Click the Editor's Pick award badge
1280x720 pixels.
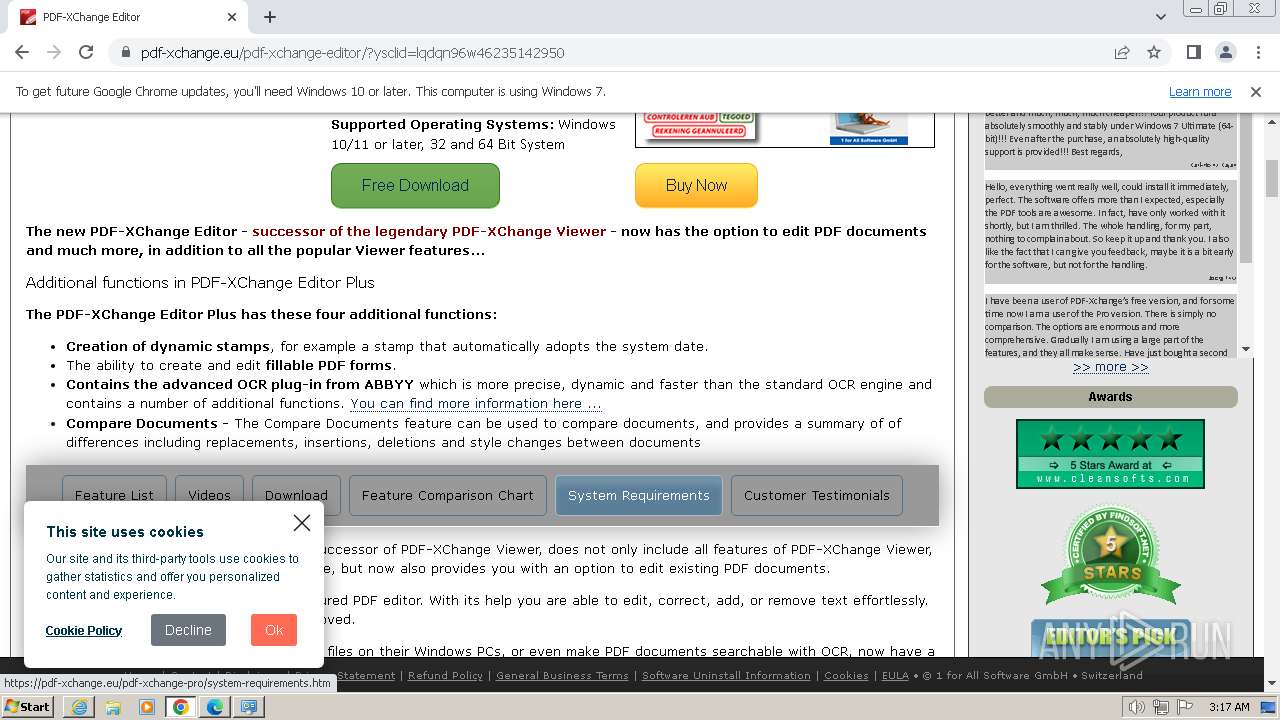(x=1110, y=637)
